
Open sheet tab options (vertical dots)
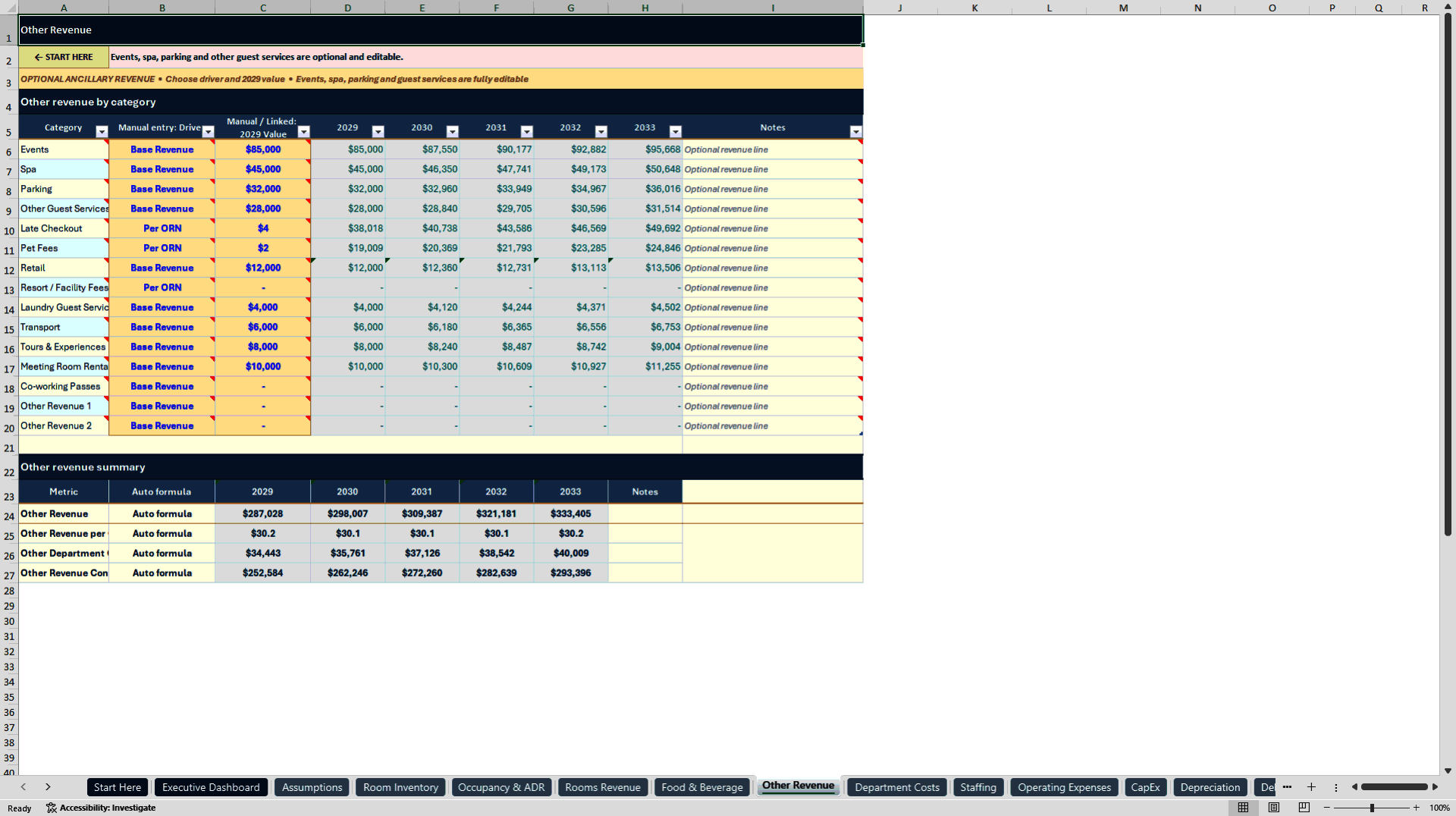point(1335,787)
